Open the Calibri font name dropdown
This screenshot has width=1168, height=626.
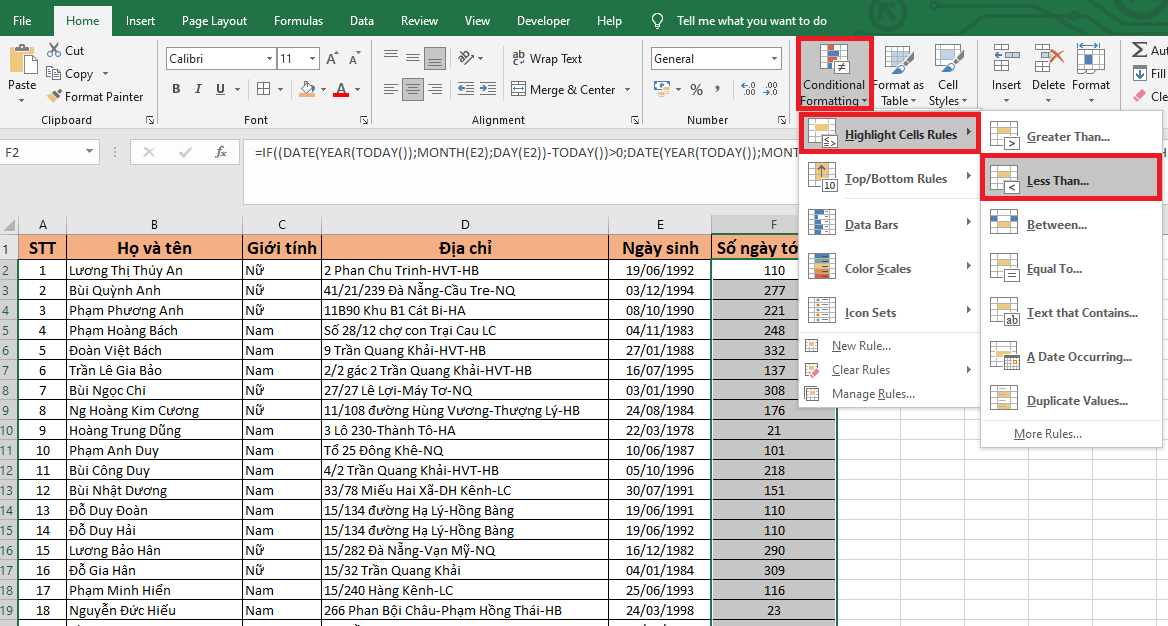[268, 59]
